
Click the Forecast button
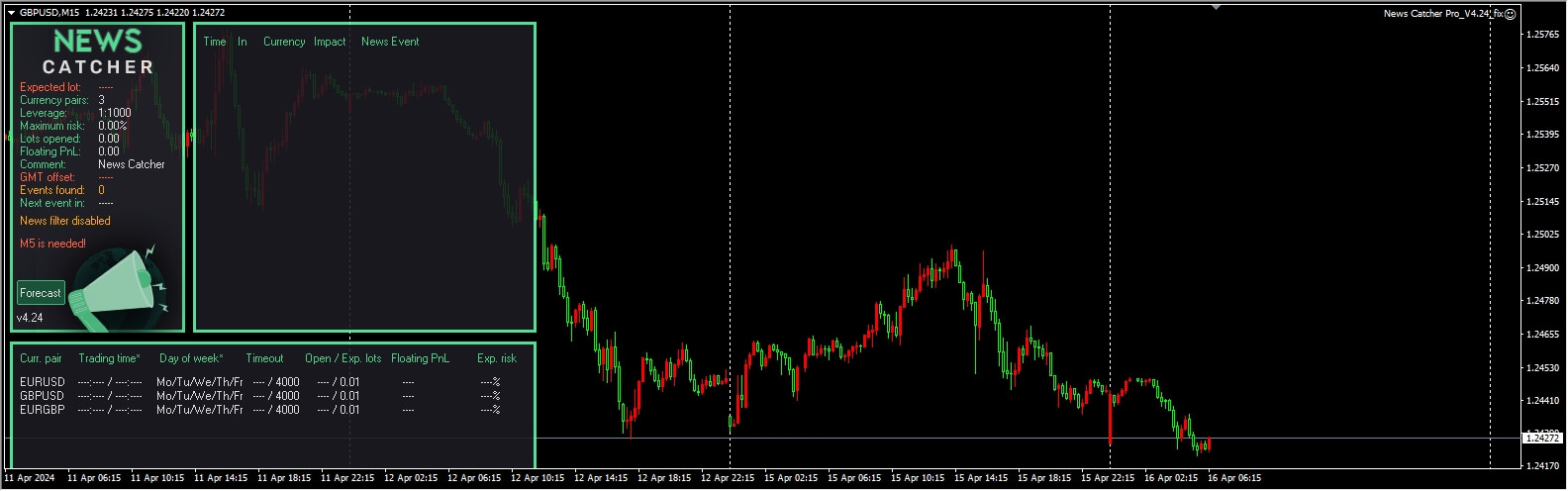tap(41, 293)
